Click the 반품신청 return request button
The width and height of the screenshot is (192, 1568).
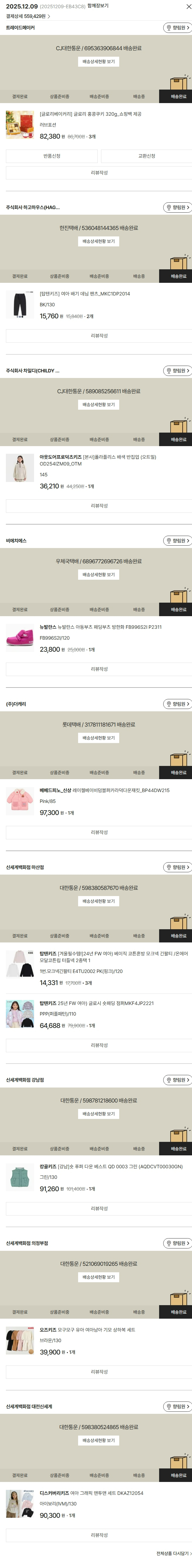pyautogui.click(x=52, y=157)
